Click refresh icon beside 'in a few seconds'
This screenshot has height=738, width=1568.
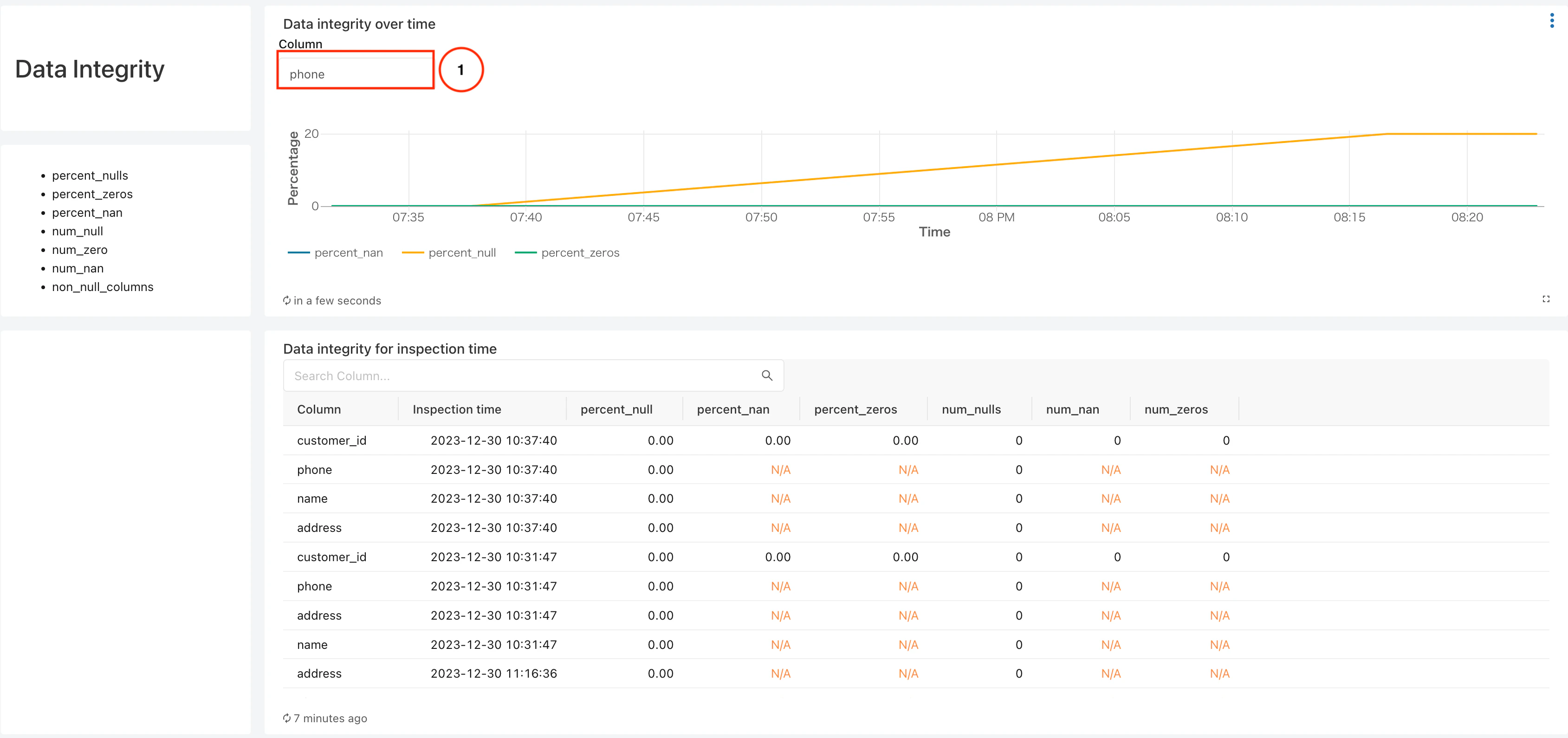coord(287,301)
